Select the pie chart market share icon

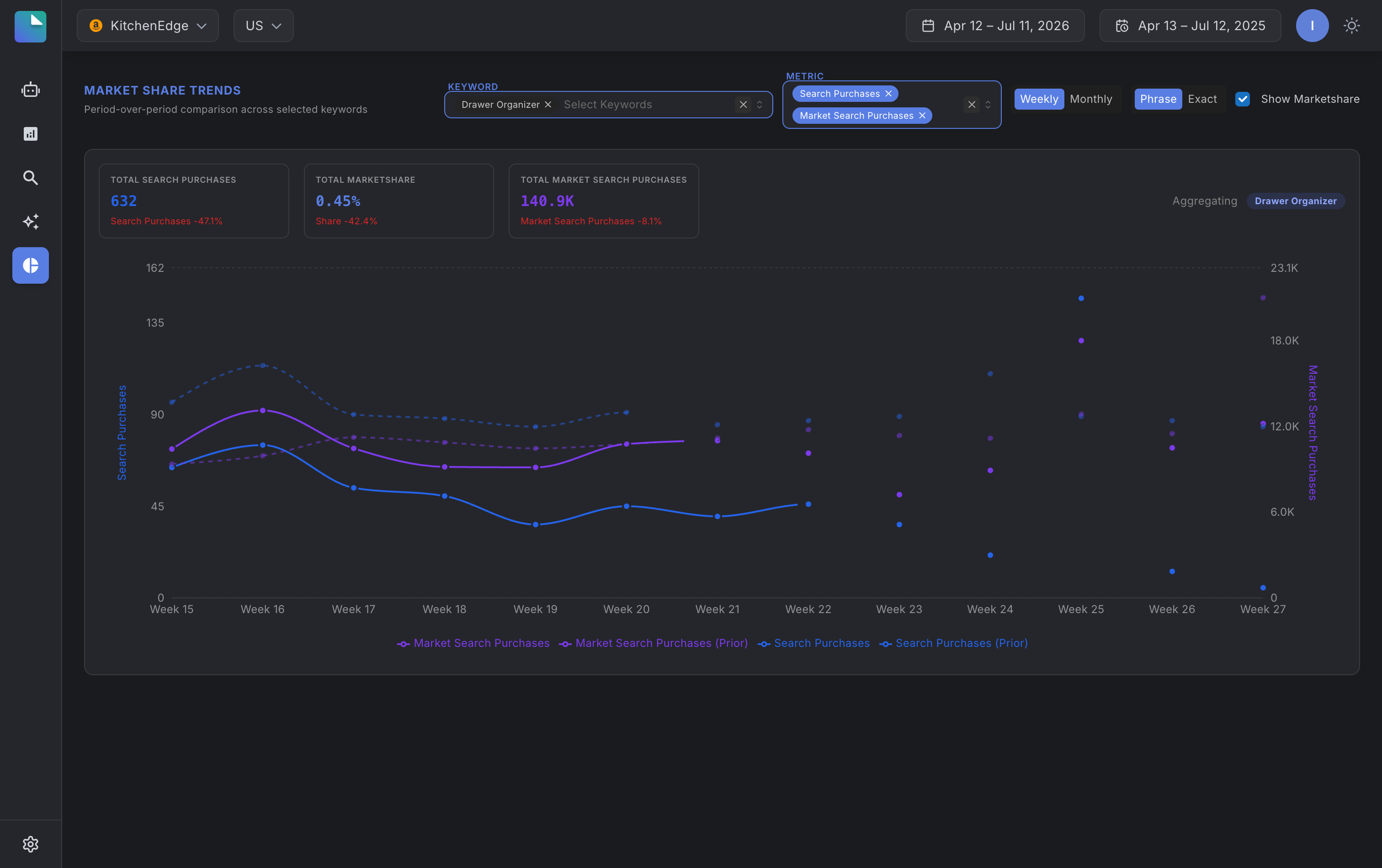(x=31, y=265)
